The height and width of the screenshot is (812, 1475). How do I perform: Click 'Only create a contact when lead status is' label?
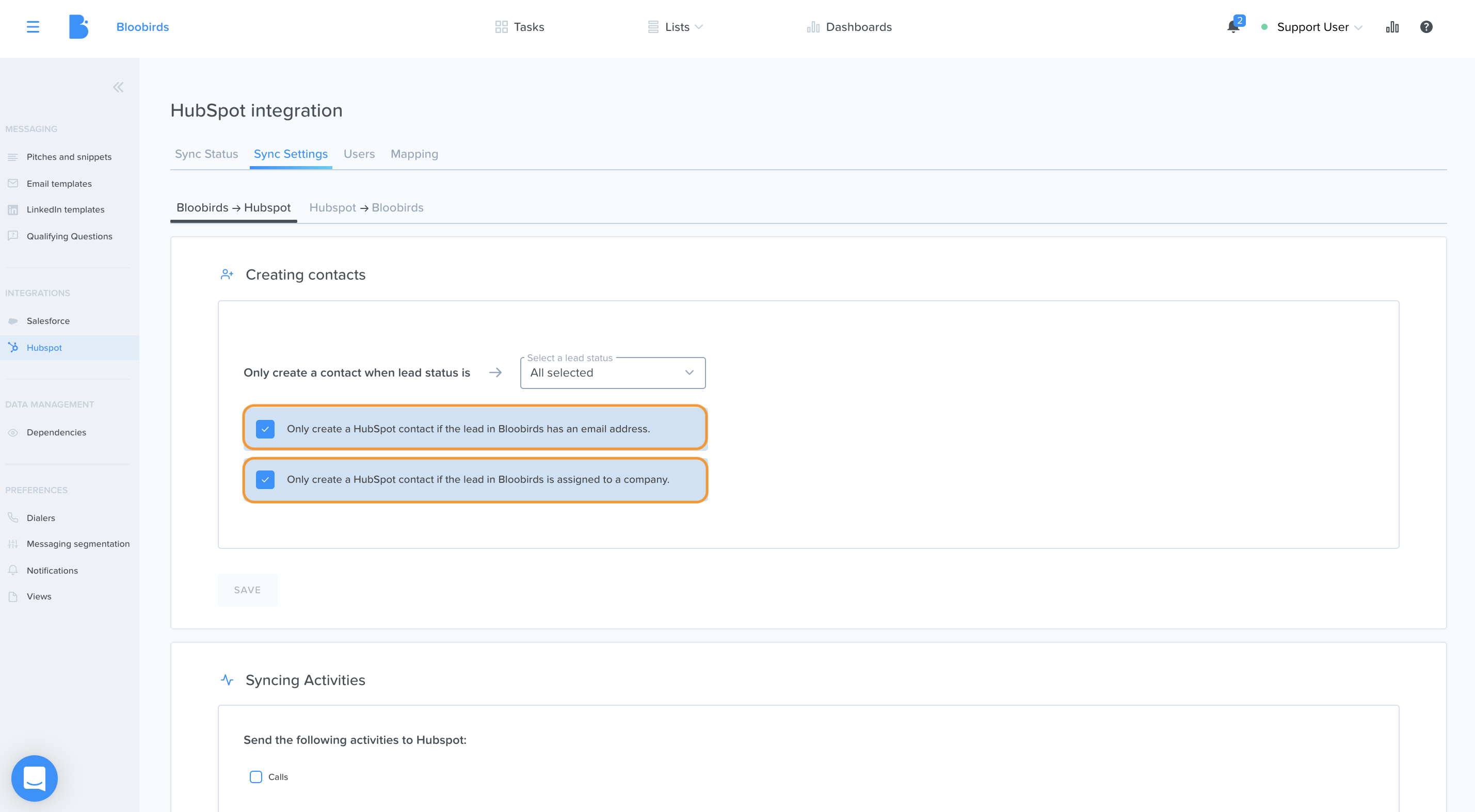[357, 372]
